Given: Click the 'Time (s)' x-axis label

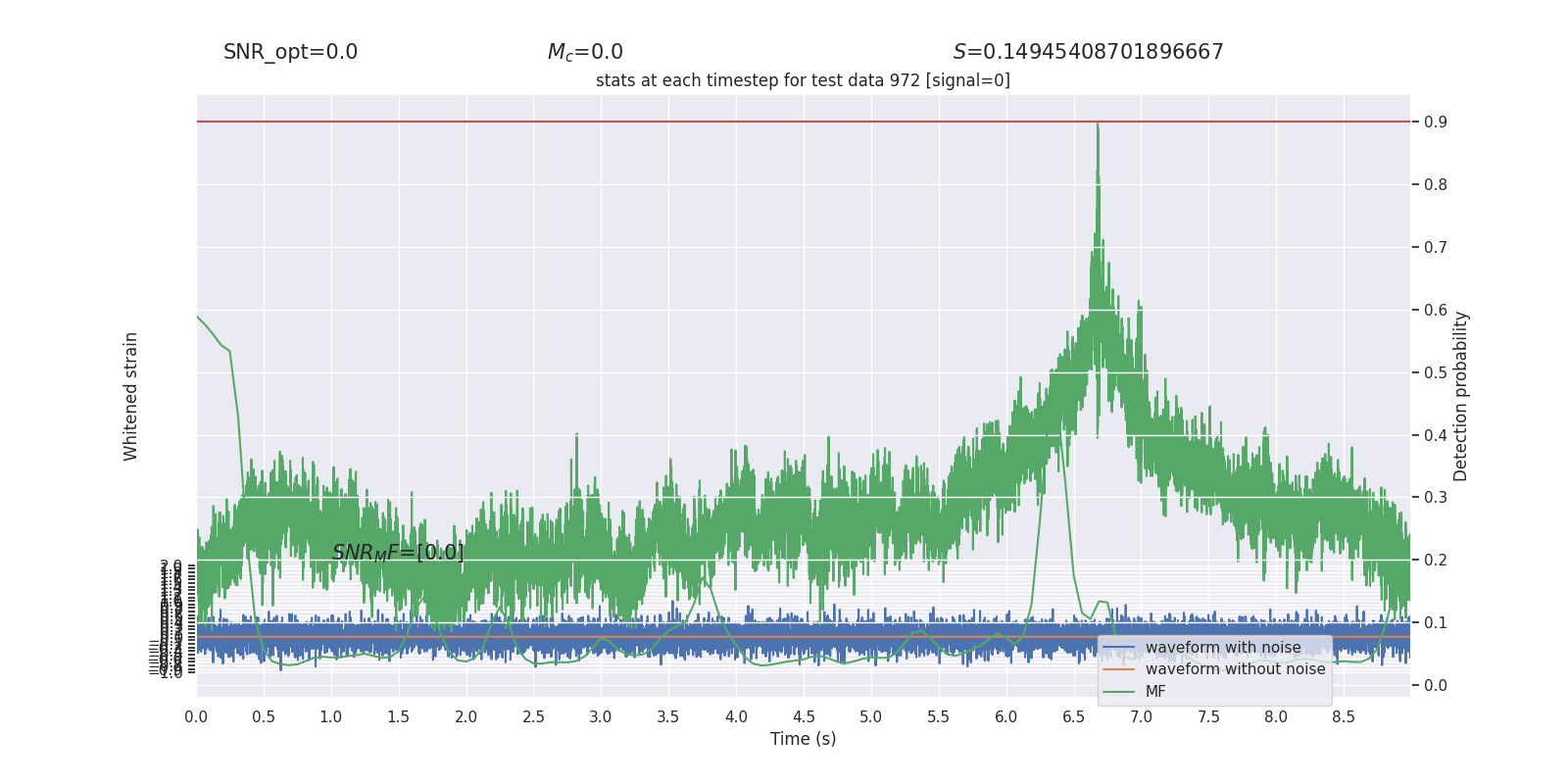Looking at the screenshot, I should coord(803,739).
